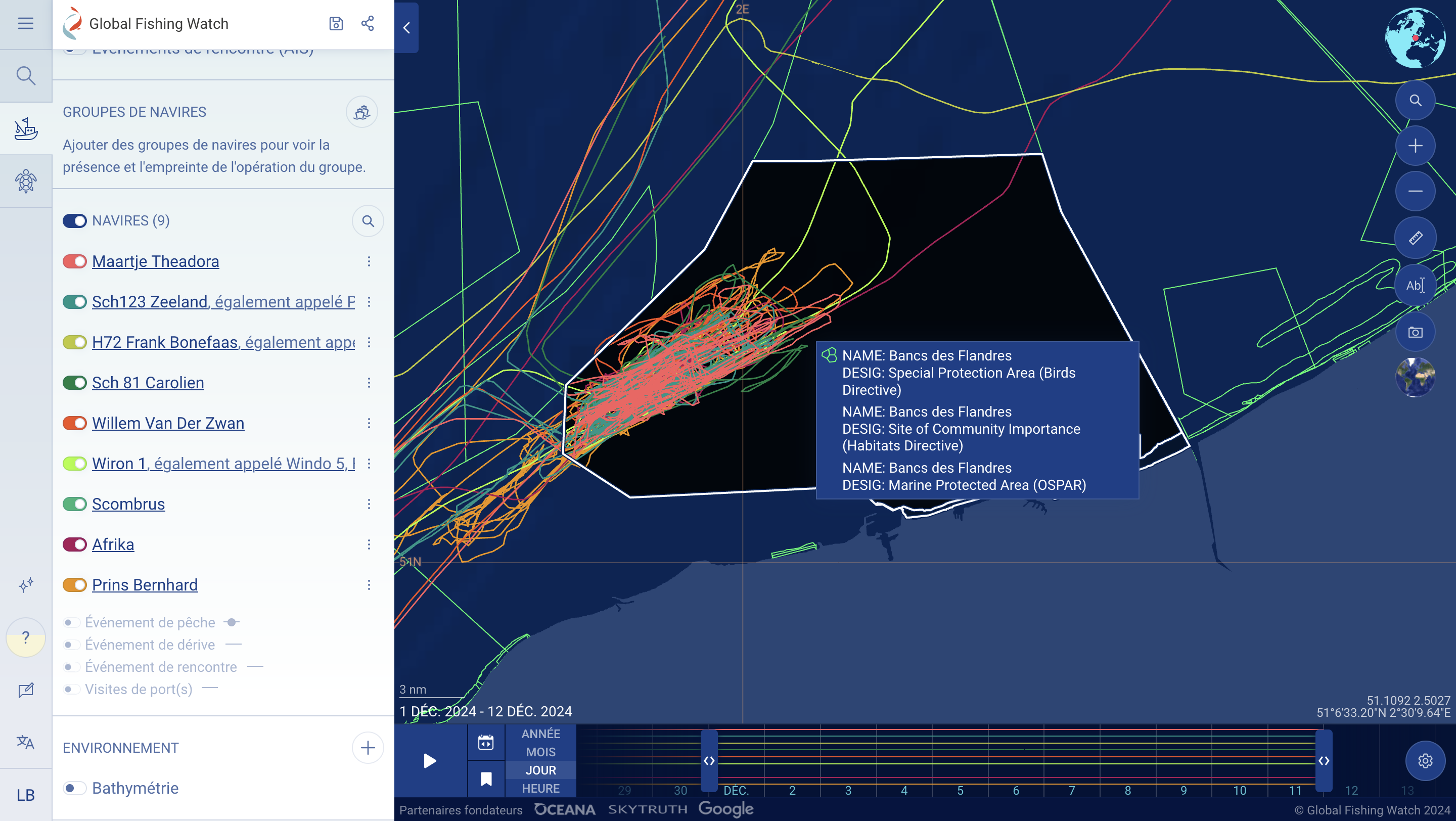Enable Événement de pêche events
This screenshot has width=1456, height=821.
pos(71,623)
